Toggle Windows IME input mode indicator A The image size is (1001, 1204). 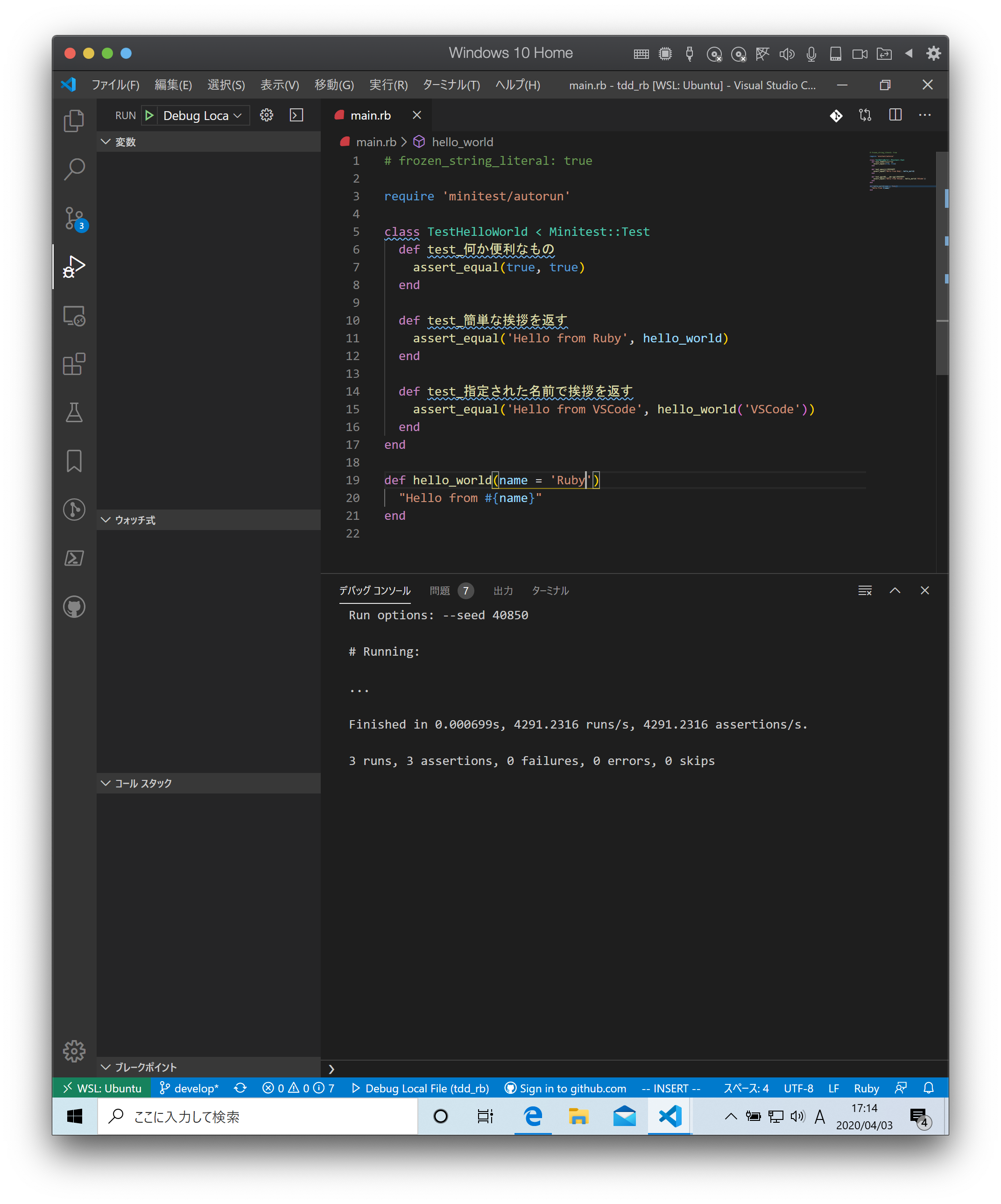[x=820, y=1116]
